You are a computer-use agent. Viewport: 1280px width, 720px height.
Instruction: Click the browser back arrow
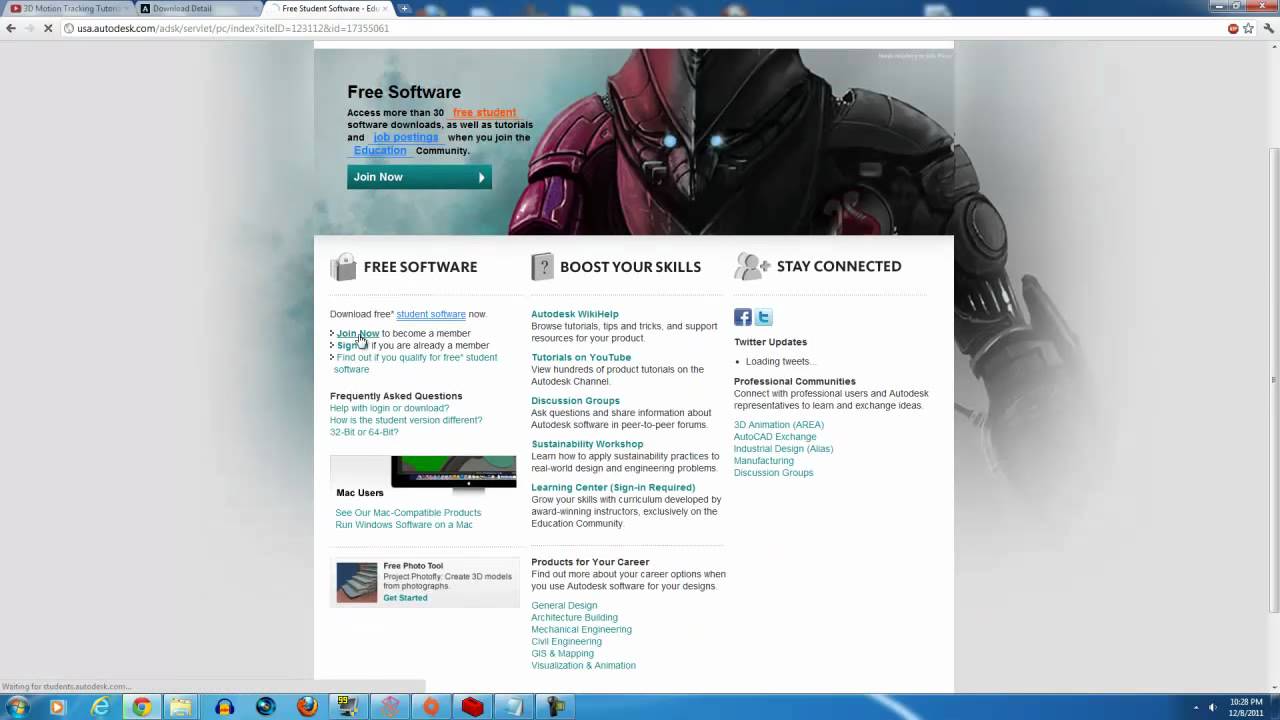tap(11, 28)
